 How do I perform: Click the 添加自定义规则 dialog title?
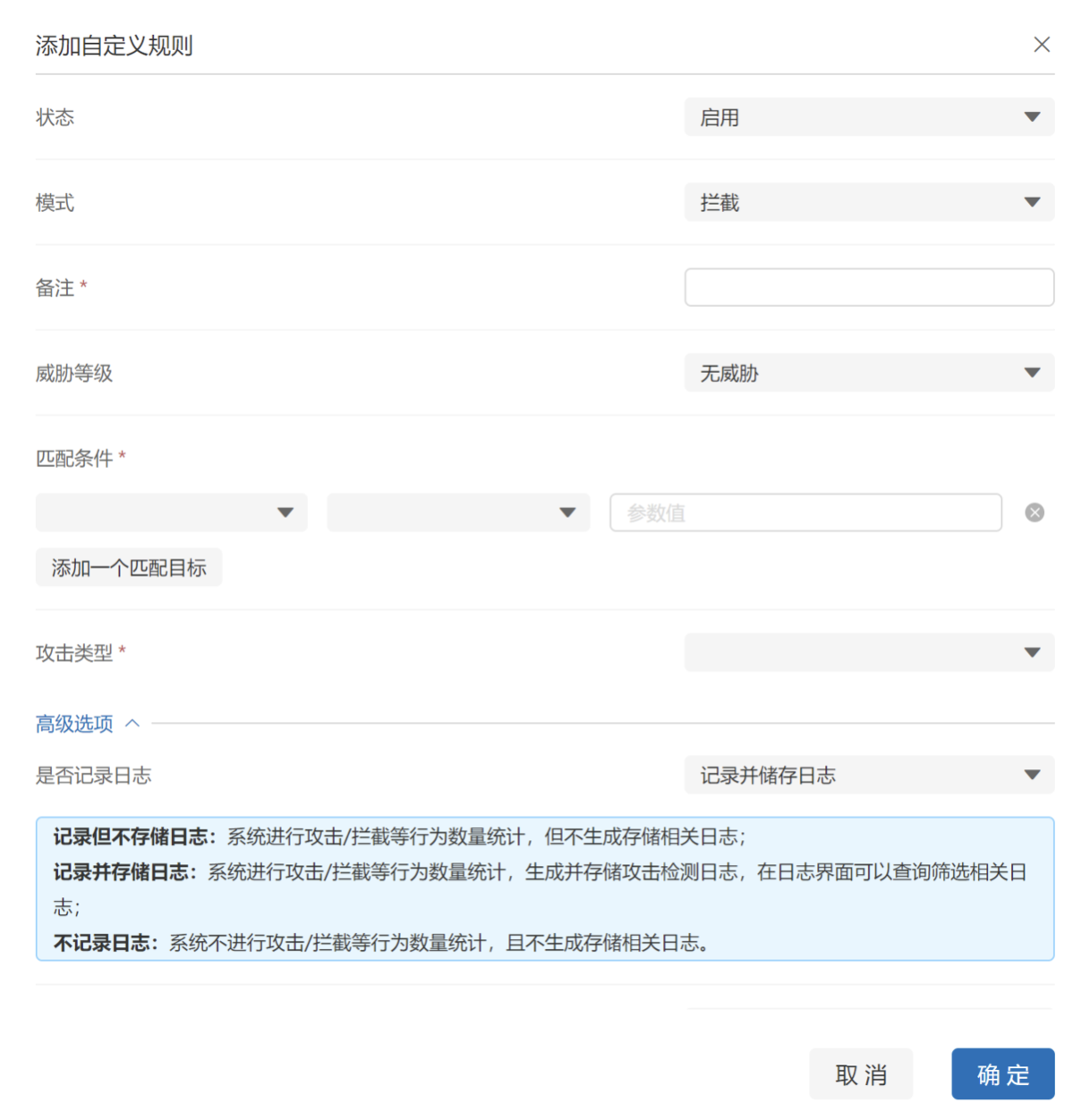point(114,46)
